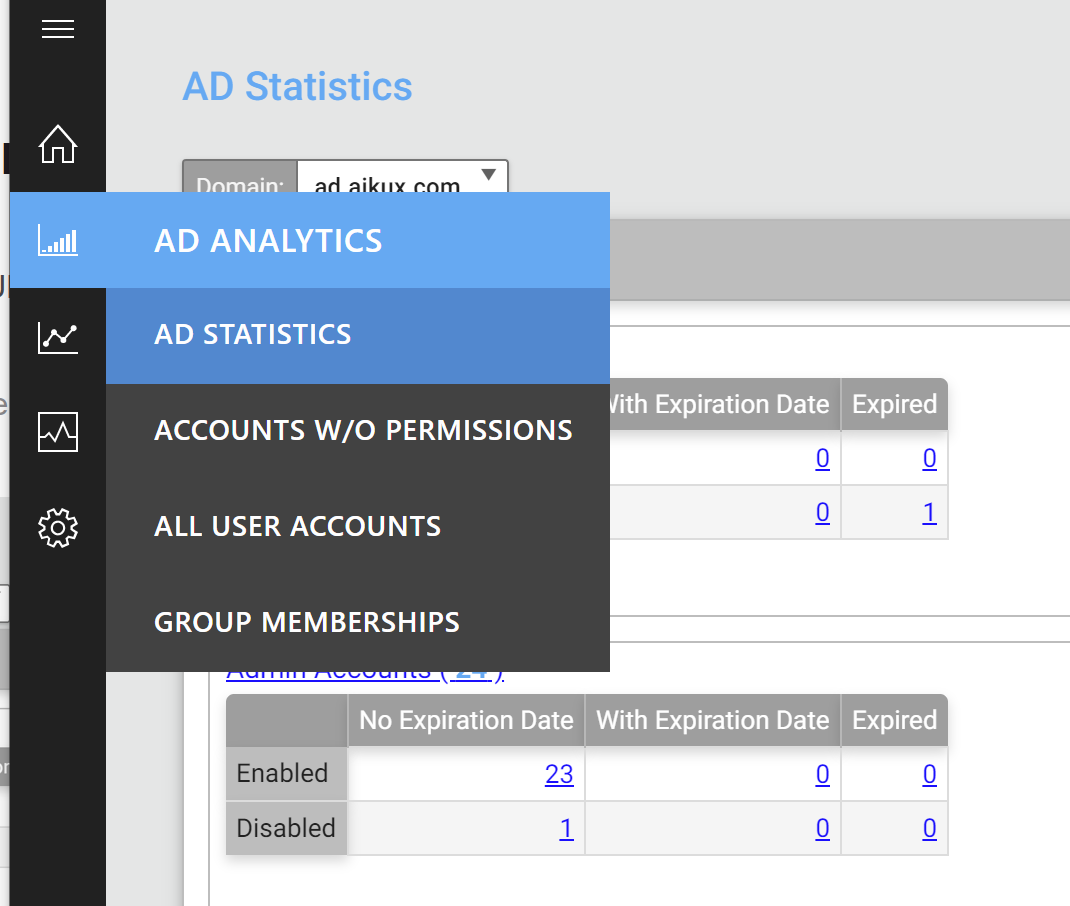Open settings via the gear icon

coord(58,527)
